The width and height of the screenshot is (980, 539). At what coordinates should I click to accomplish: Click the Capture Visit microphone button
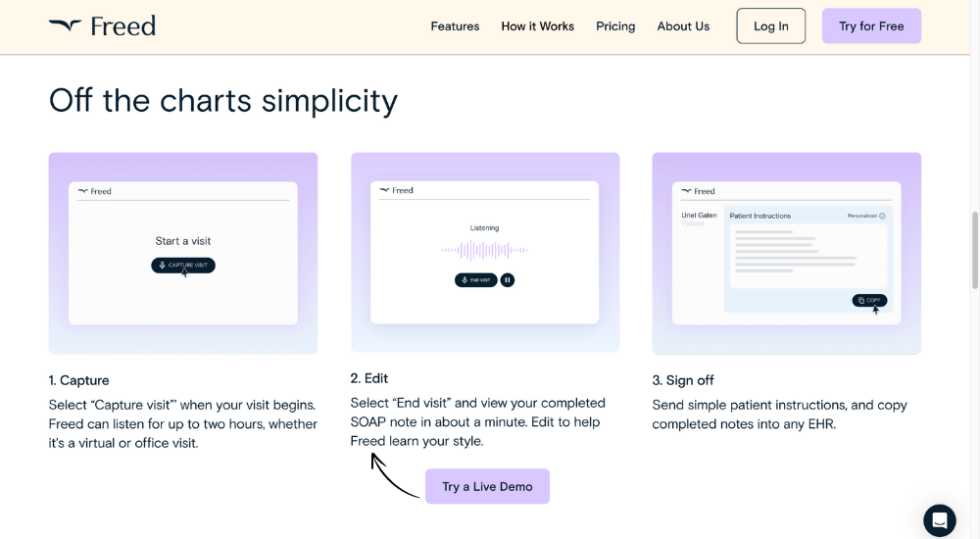[x=183, y=265]
